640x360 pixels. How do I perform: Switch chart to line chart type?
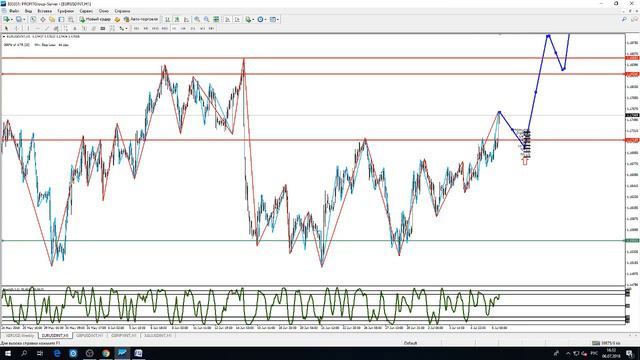click(x=187, y=19)
